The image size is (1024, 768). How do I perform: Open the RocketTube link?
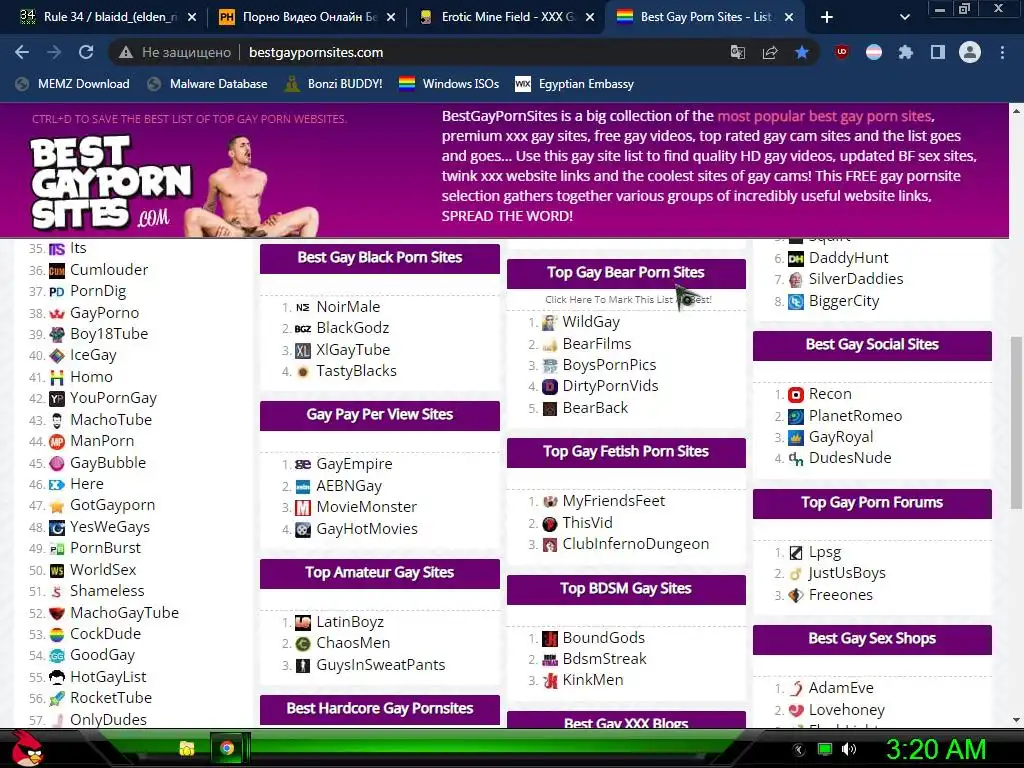[110, 697]
